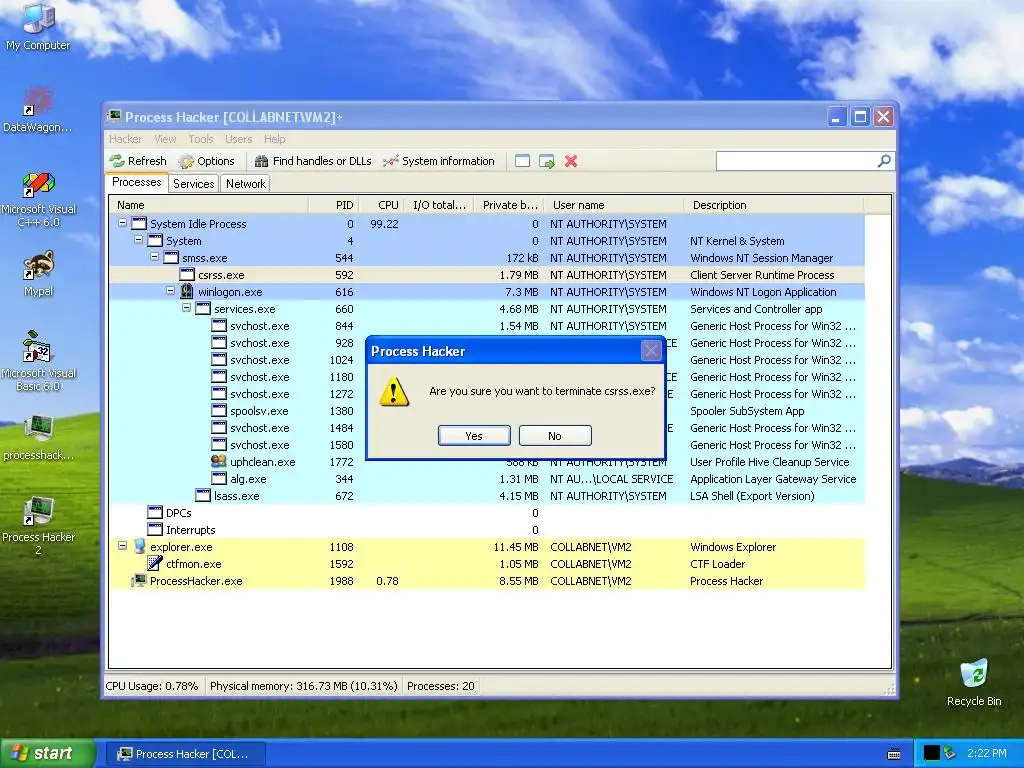Click Microsoft Visual Basic 6.0 desktop icon
Viewport: 1024px width, 768px height.
pyautogui.click(x=38, y=362)
